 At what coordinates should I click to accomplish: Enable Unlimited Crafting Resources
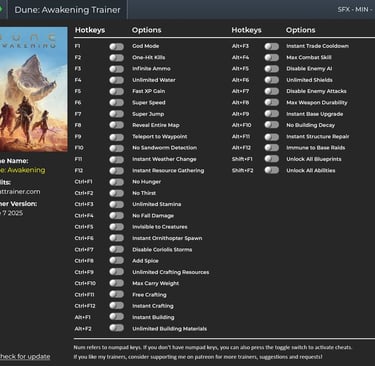[116, 272]
